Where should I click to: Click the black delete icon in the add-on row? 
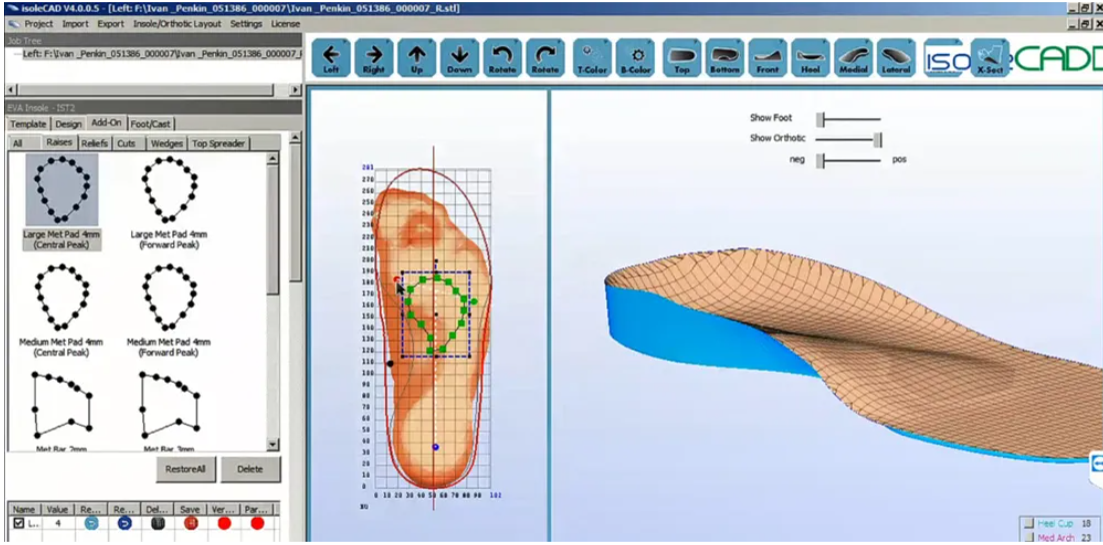[158, 523]
